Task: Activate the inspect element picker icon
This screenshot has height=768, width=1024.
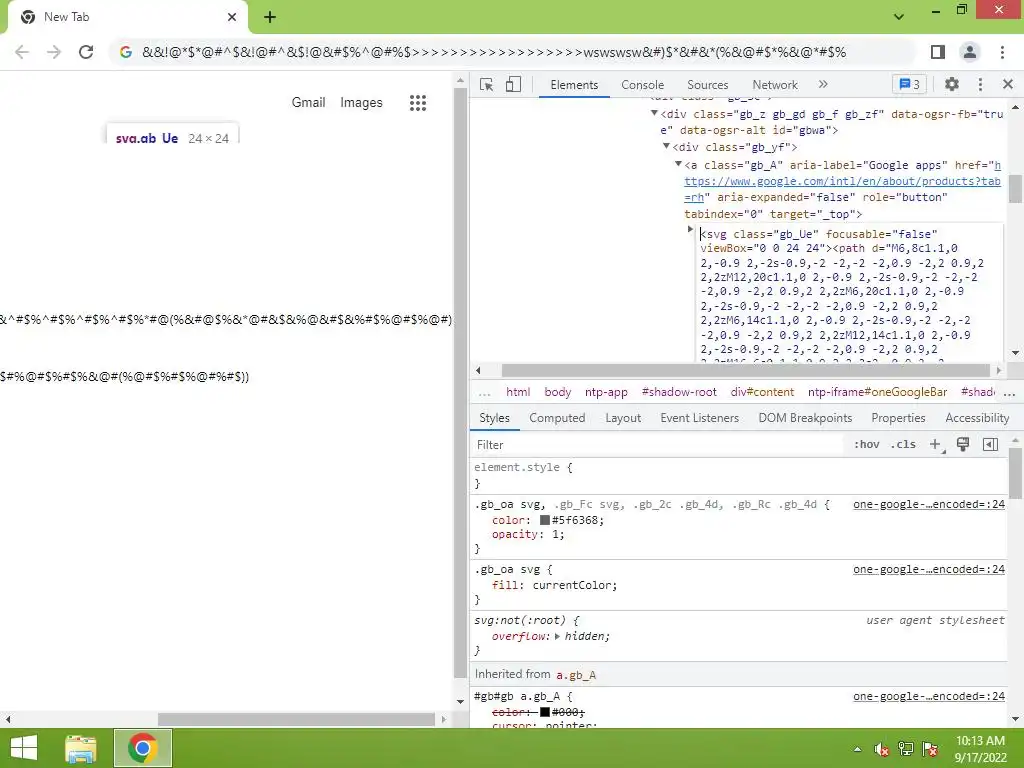Action: [x=487, y=84]
